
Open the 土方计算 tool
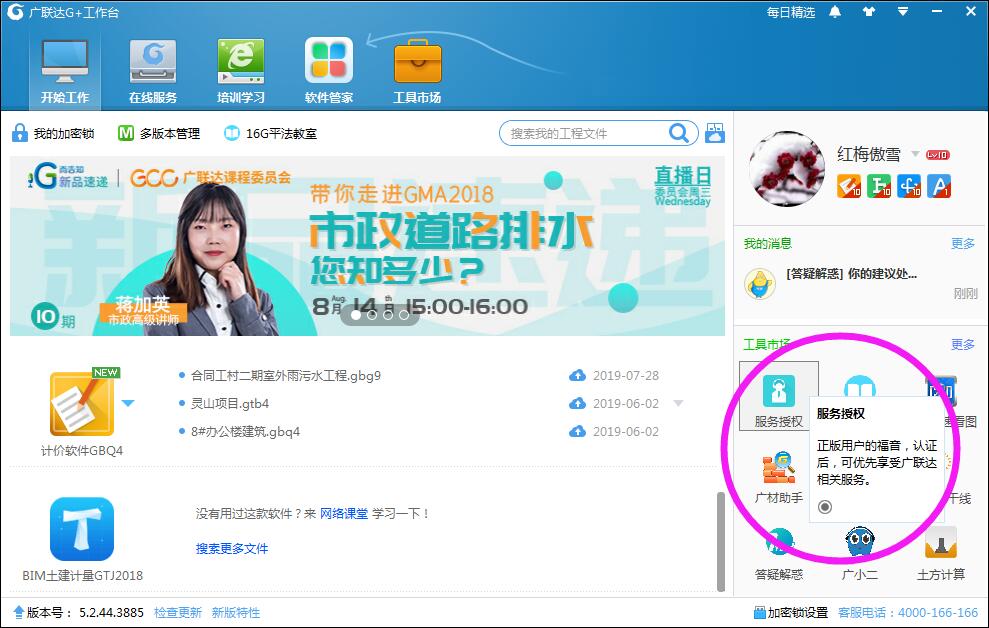[940, 553]
